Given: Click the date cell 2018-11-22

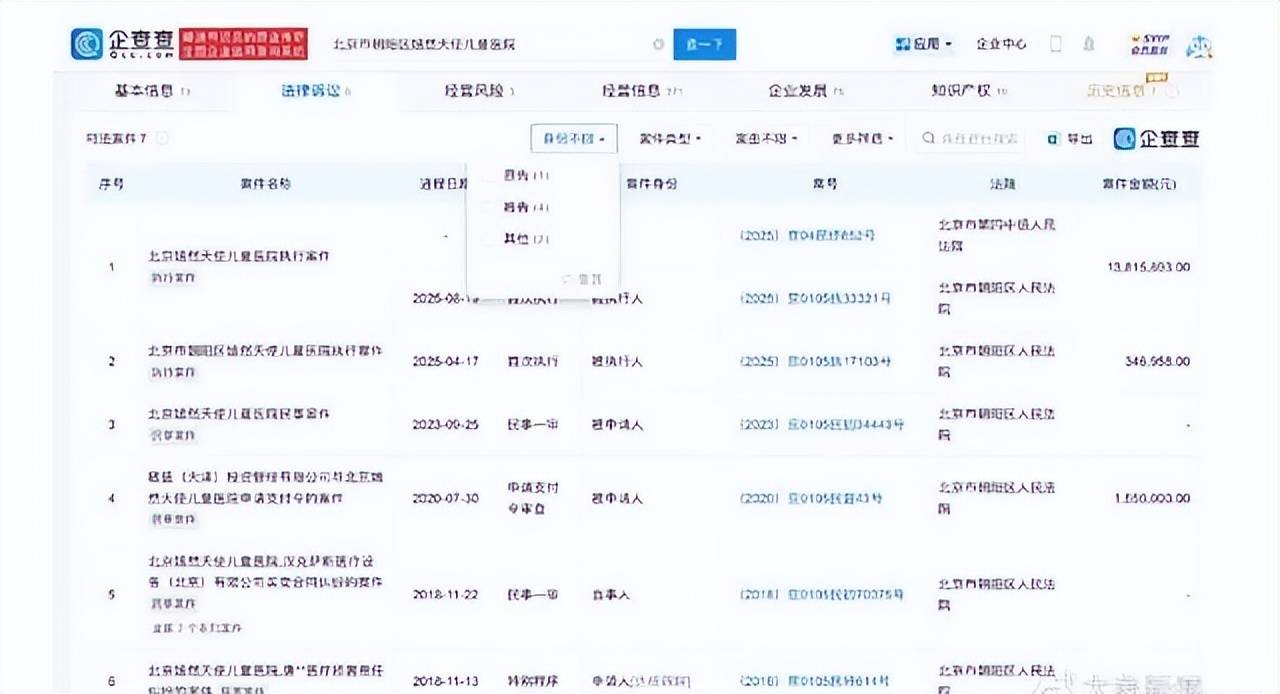Looking at the screenshot, I should [446, 594].
